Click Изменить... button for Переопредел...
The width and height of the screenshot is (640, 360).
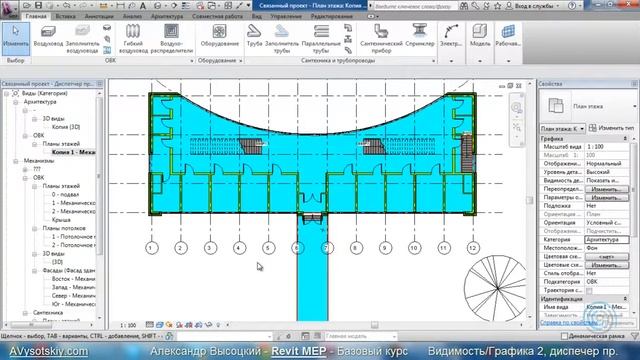point(607,189)
